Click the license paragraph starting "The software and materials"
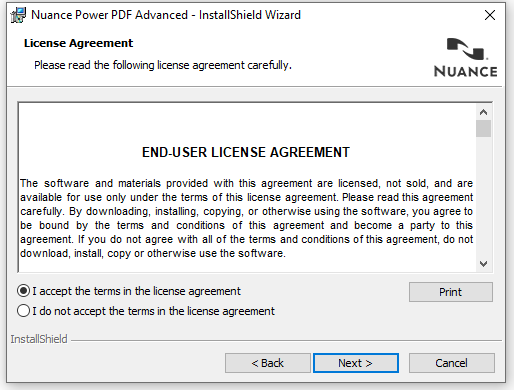This screenshot has width=514, height=390. click(x=246, y=218)
